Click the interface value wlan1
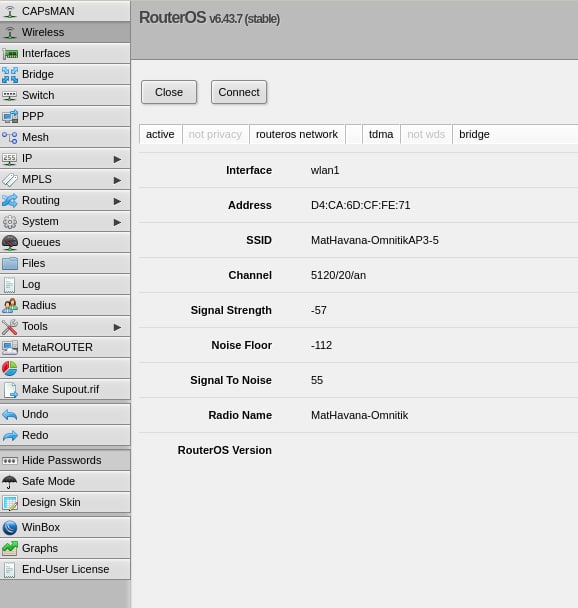The height and width of the screenshot is (608, 578). (325, 170)
